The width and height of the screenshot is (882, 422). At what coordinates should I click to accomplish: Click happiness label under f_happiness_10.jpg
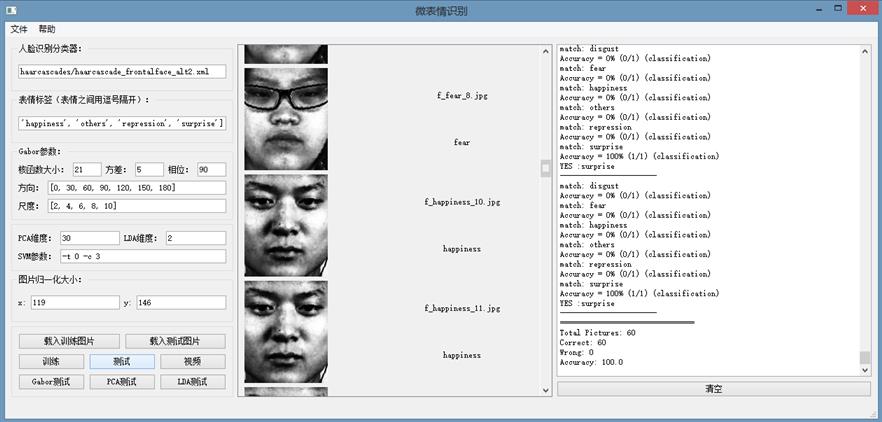(462, 249)
